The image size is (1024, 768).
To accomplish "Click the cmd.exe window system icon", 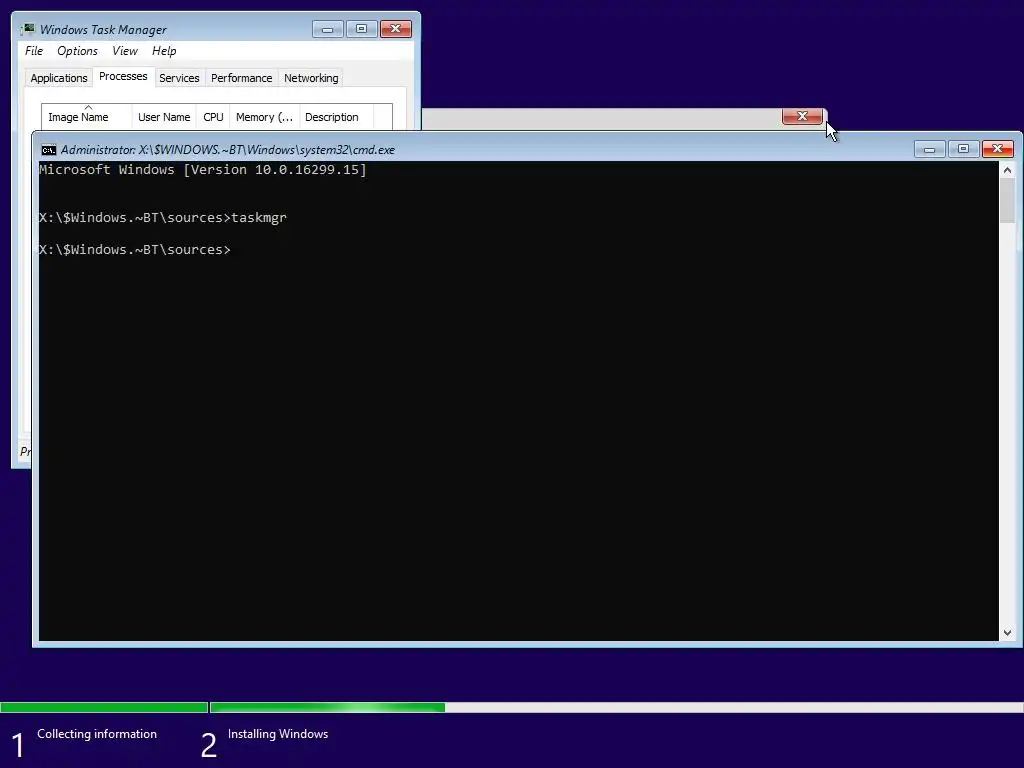I will click(49, 150).
